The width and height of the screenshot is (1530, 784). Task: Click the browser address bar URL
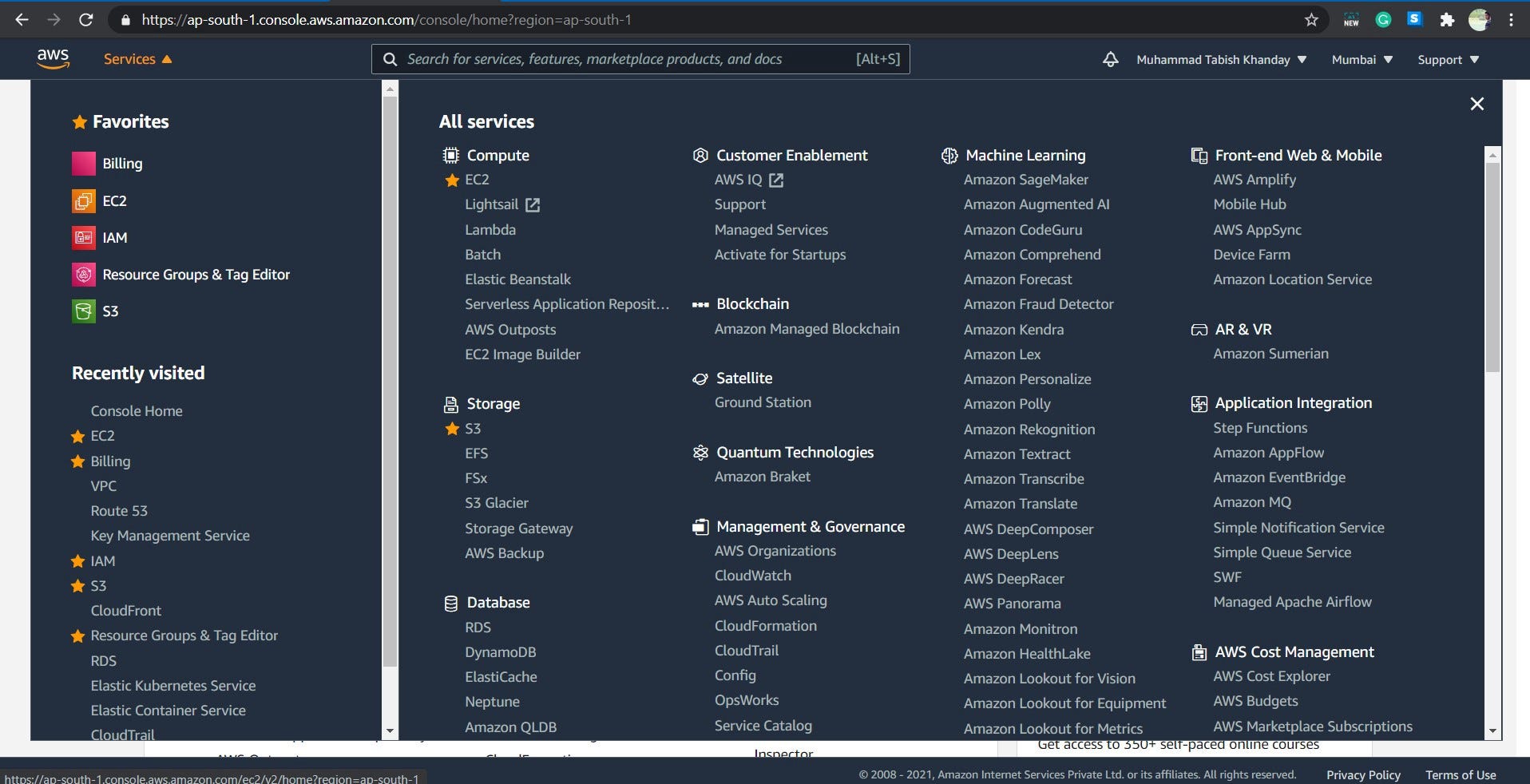386,20
